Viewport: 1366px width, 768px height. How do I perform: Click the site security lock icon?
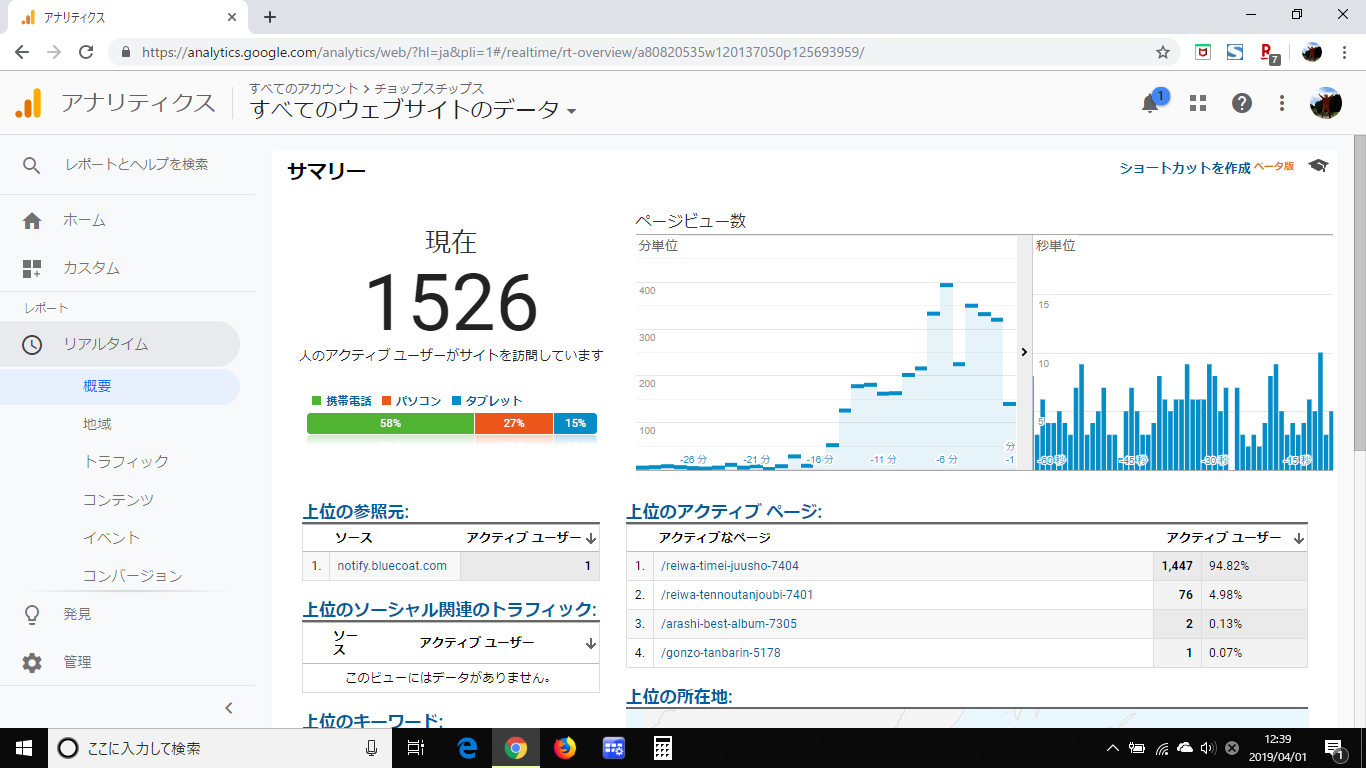pyautogui.click(x=126, y=52)
